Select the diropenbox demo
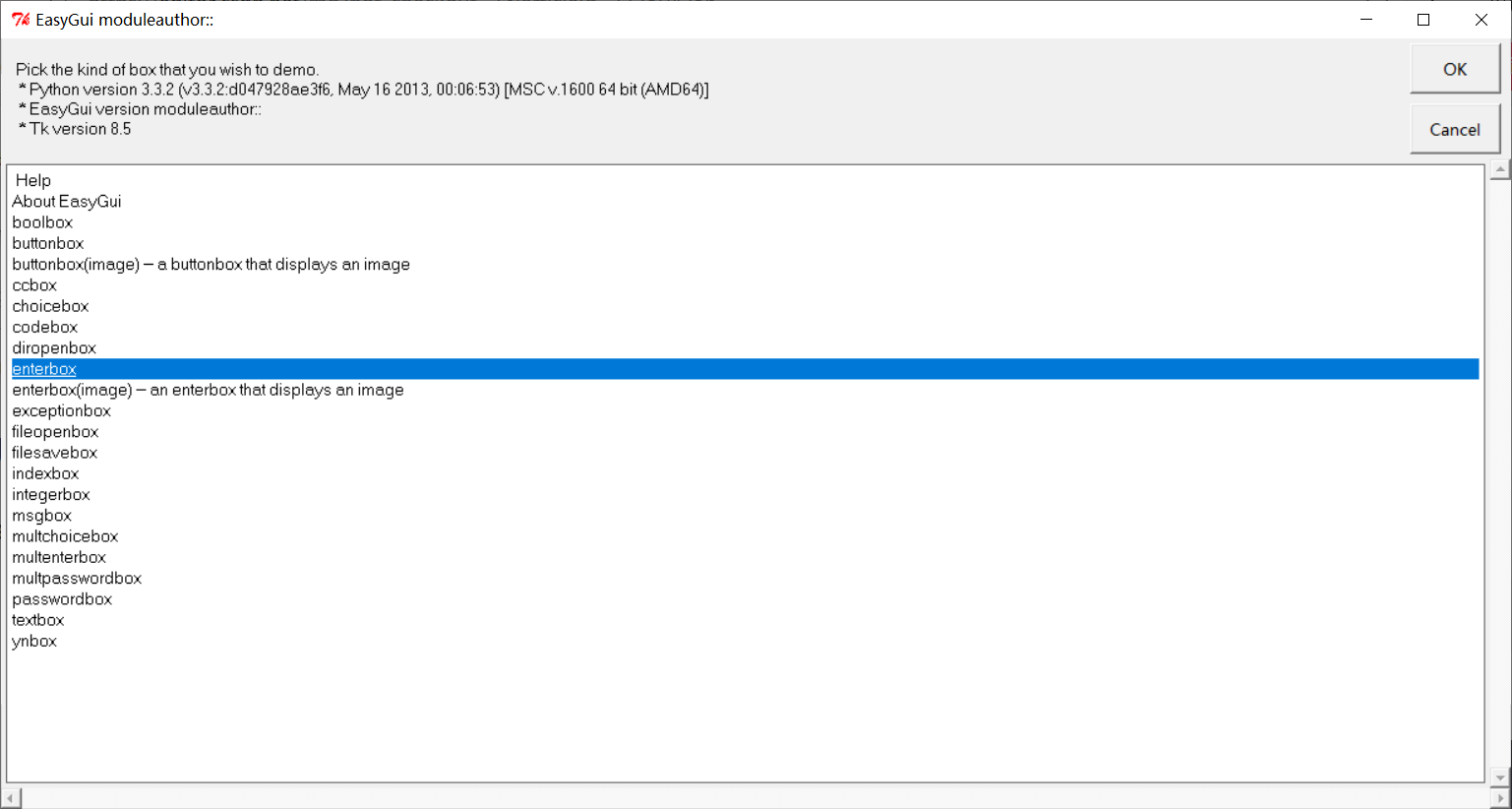Image resolution: width=1512 pixels, height=809 pixels. (54, 347)
